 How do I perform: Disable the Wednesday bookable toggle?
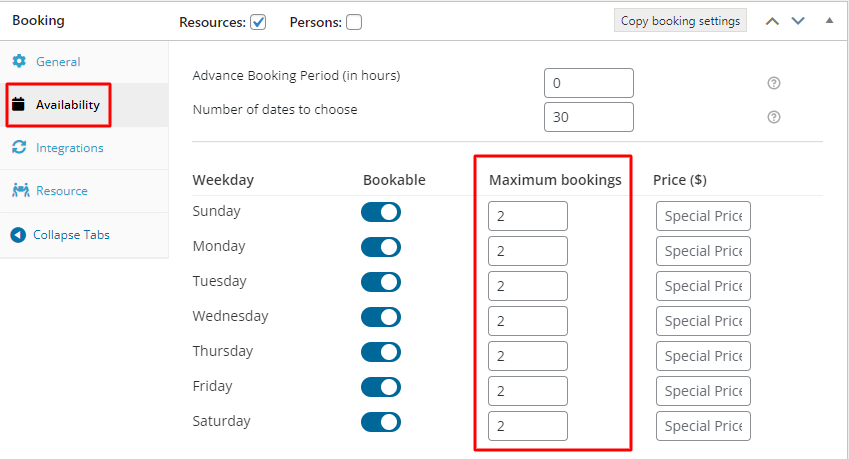click(x=381, y=317)
